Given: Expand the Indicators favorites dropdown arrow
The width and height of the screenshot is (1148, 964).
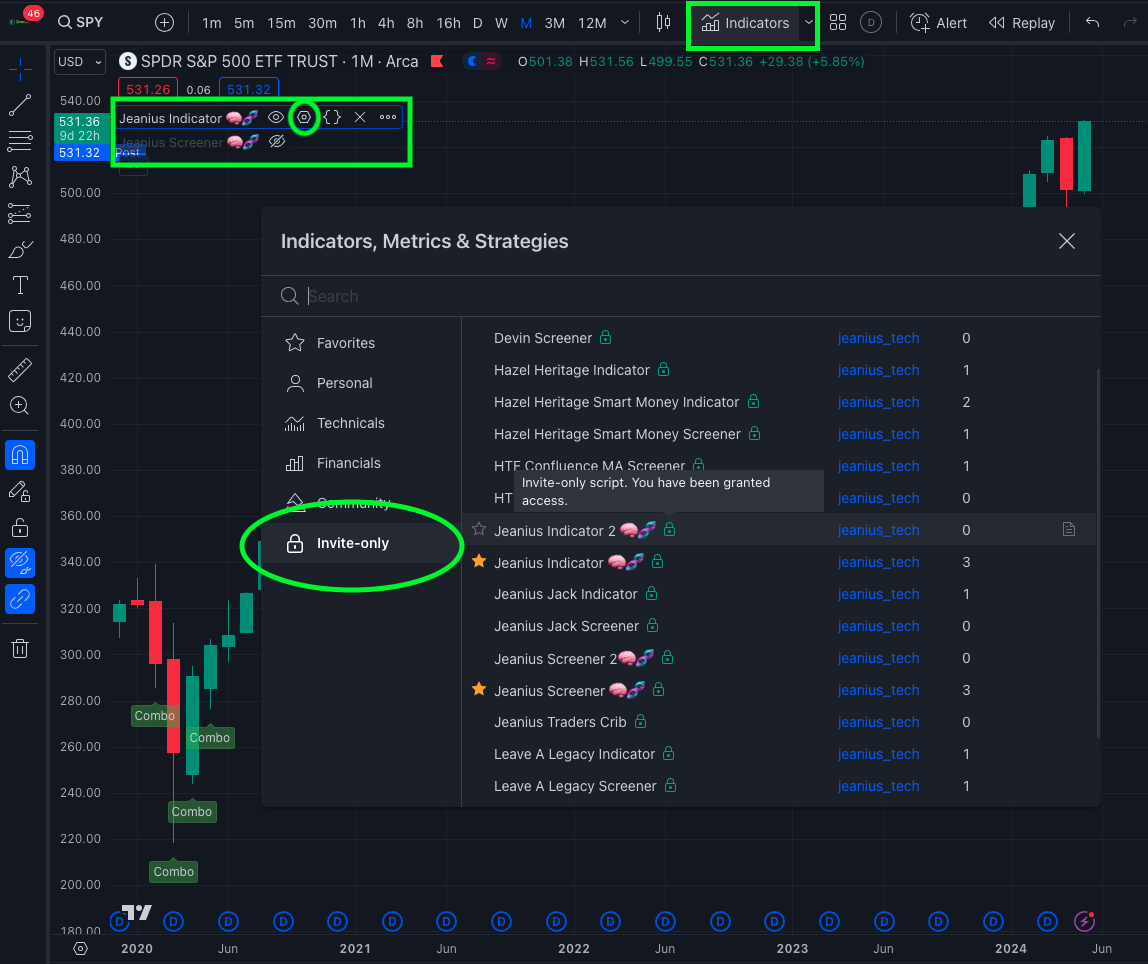Looking at the screenshot, I should [808, 23].
